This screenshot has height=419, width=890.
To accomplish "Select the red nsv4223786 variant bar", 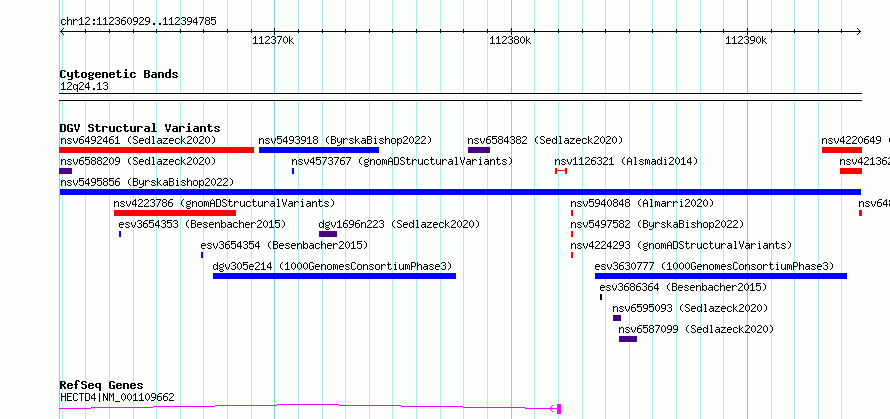I will tap(175, 213).
